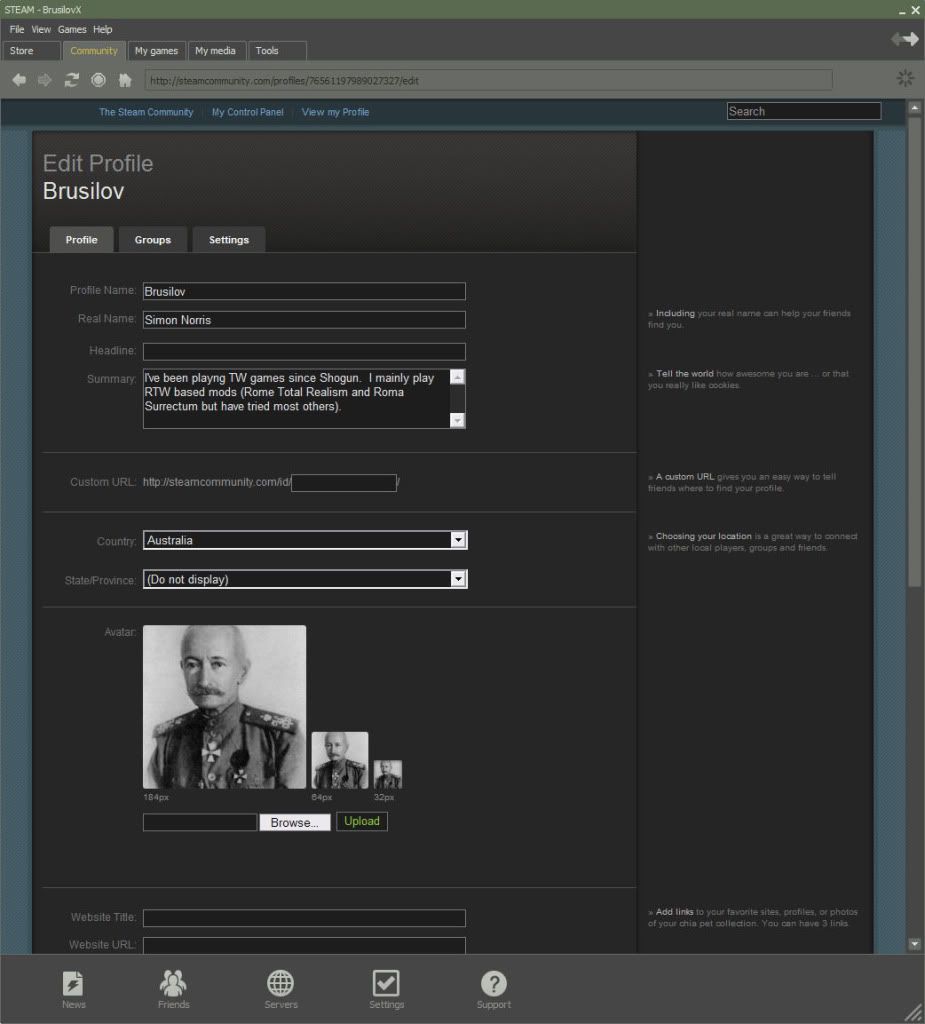Switch to the Groups tab
Screen dimensions: 925x1024
(x=153, y=240)
